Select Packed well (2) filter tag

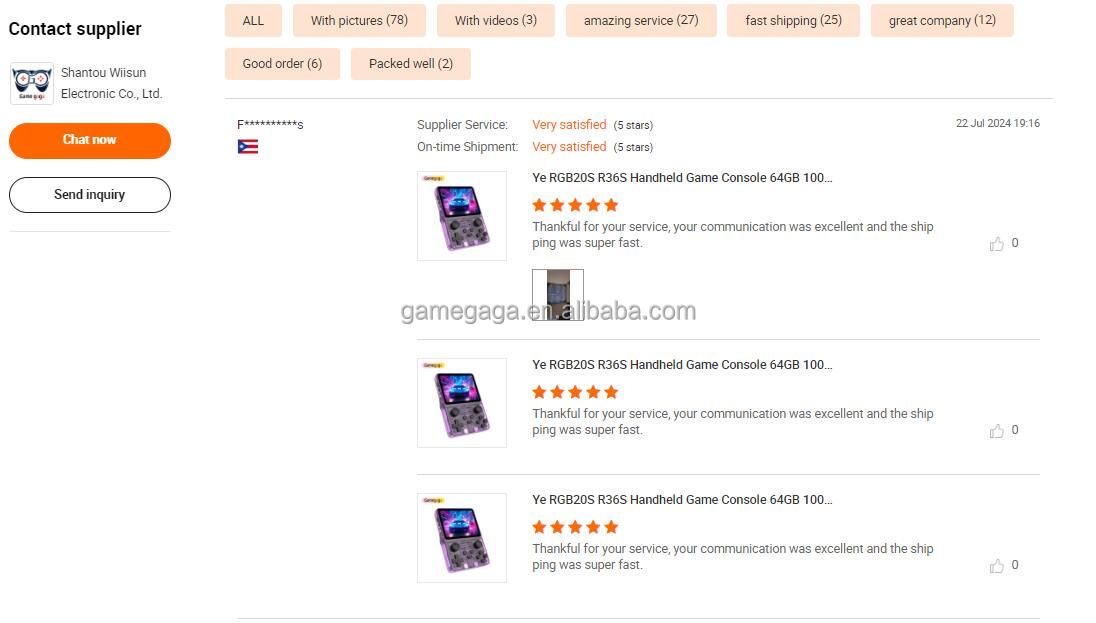(411, 64)
